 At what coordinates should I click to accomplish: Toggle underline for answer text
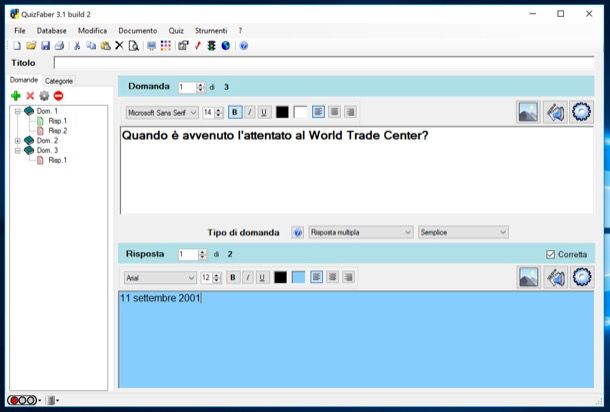pos(262,277)
